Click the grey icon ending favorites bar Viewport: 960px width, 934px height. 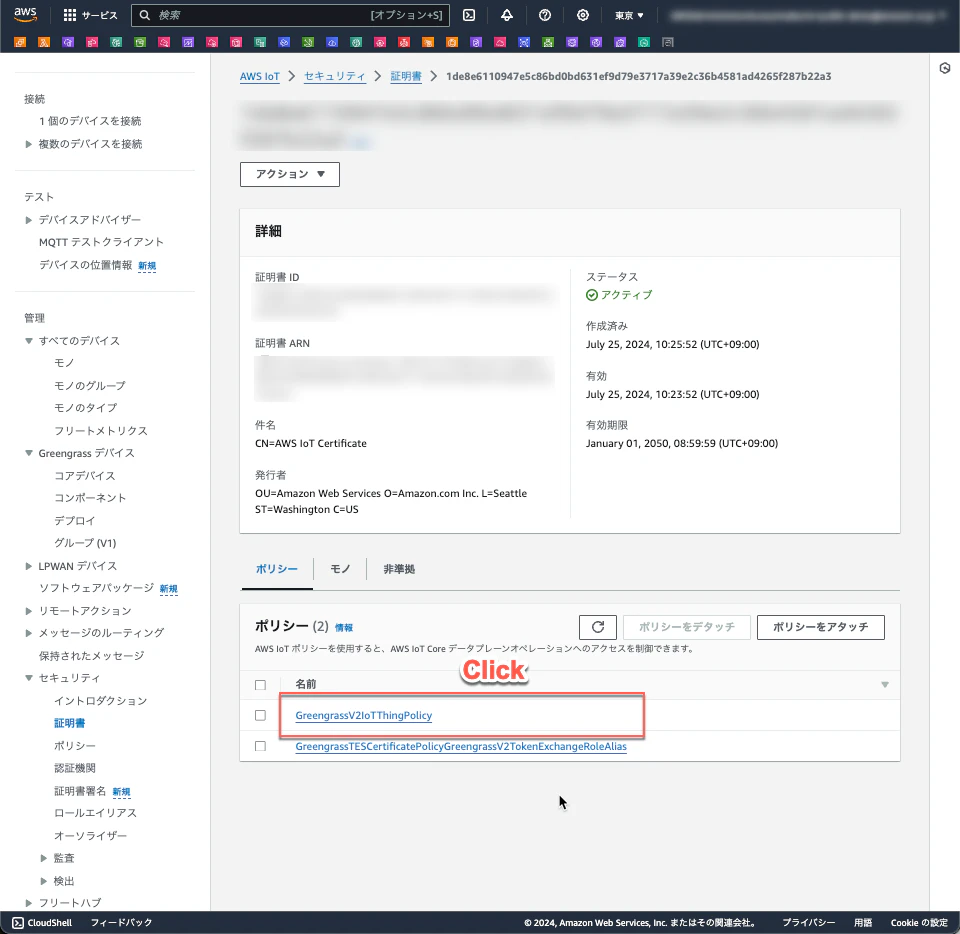(x=668, y=42)
